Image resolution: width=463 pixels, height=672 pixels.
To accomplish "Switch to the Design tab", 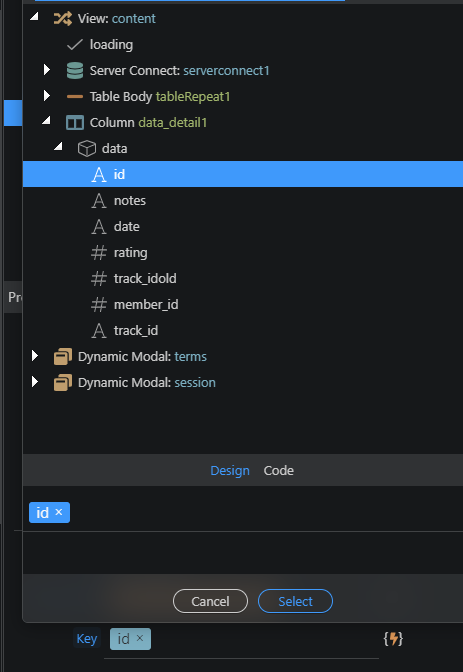I will (x=230, y=470).
